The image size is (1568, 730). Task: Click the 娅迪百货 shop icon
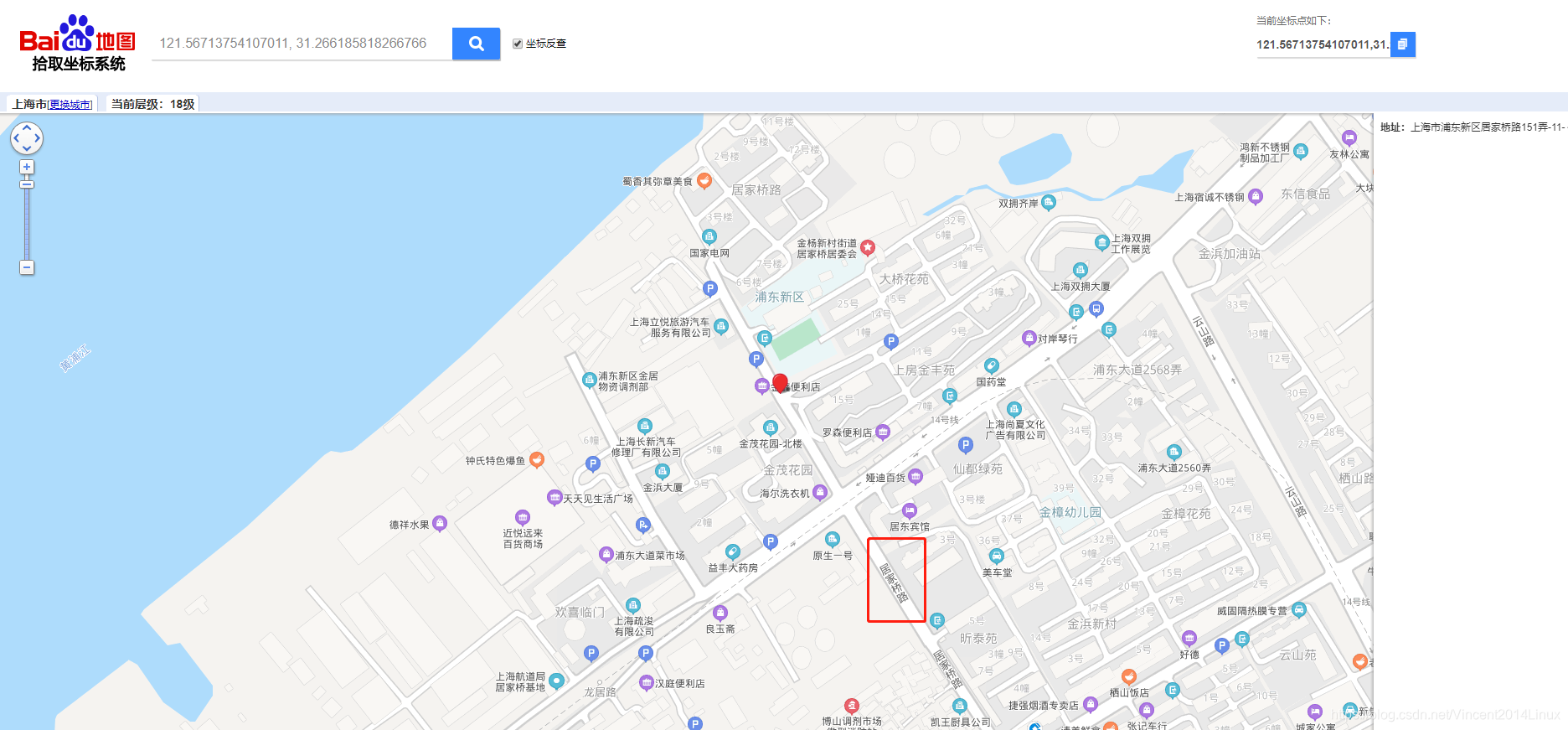click(916, 476)
